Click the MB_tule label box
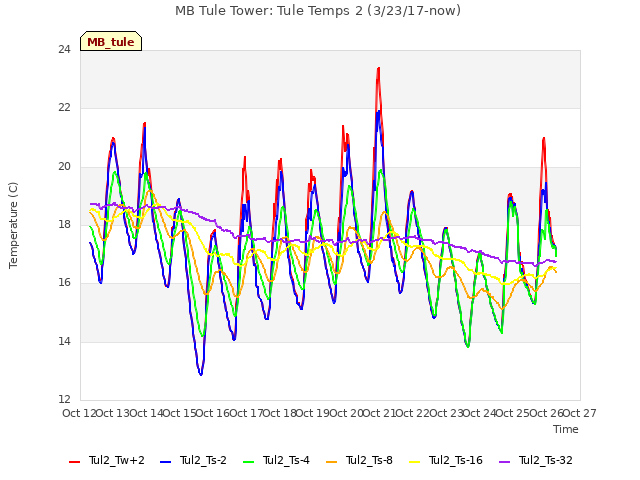640x480 pixels. [111, 41]
